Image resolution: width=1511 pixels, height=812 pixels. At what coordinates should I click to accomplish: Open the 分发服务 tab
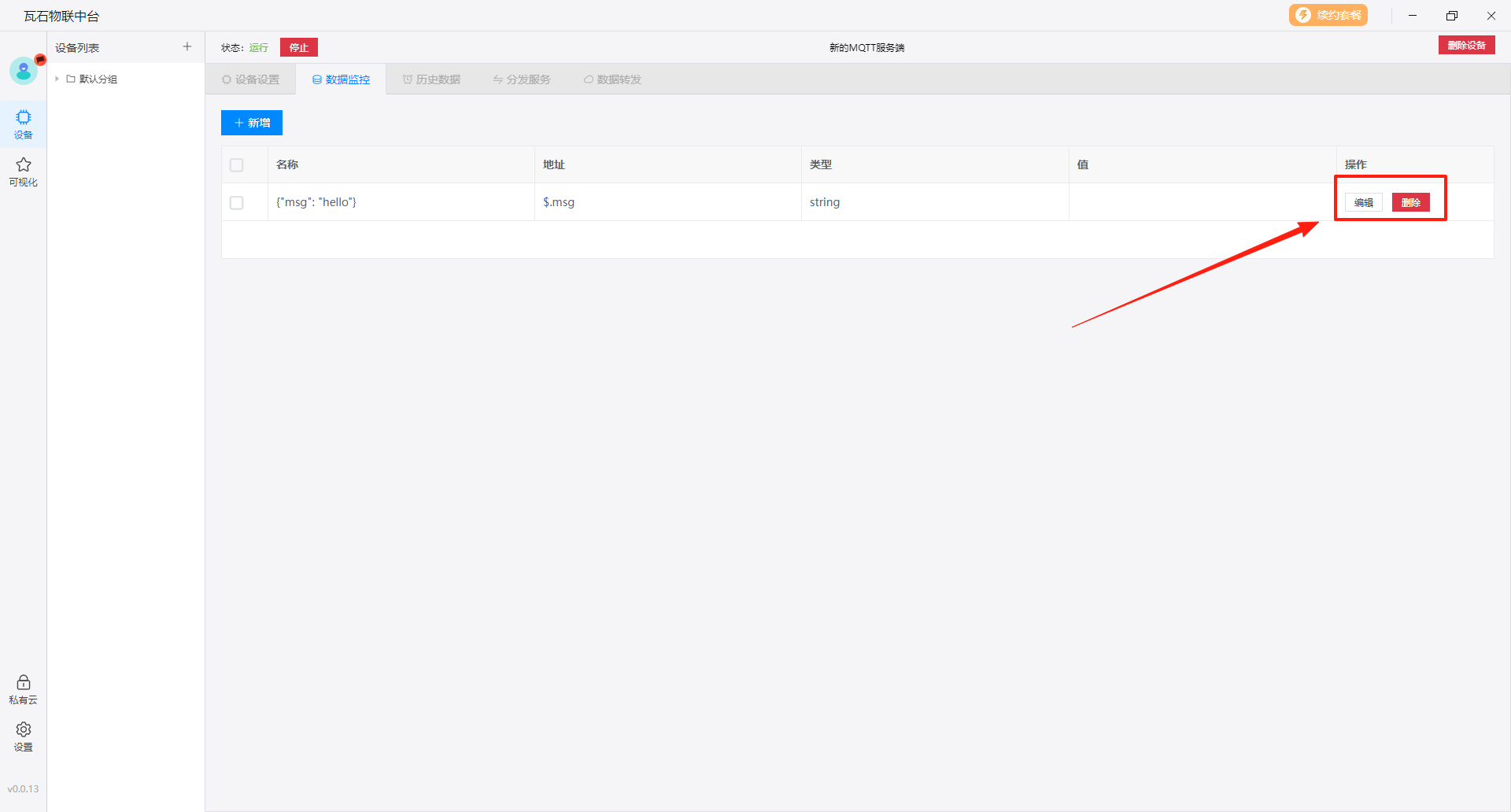(x=522, y=79)
